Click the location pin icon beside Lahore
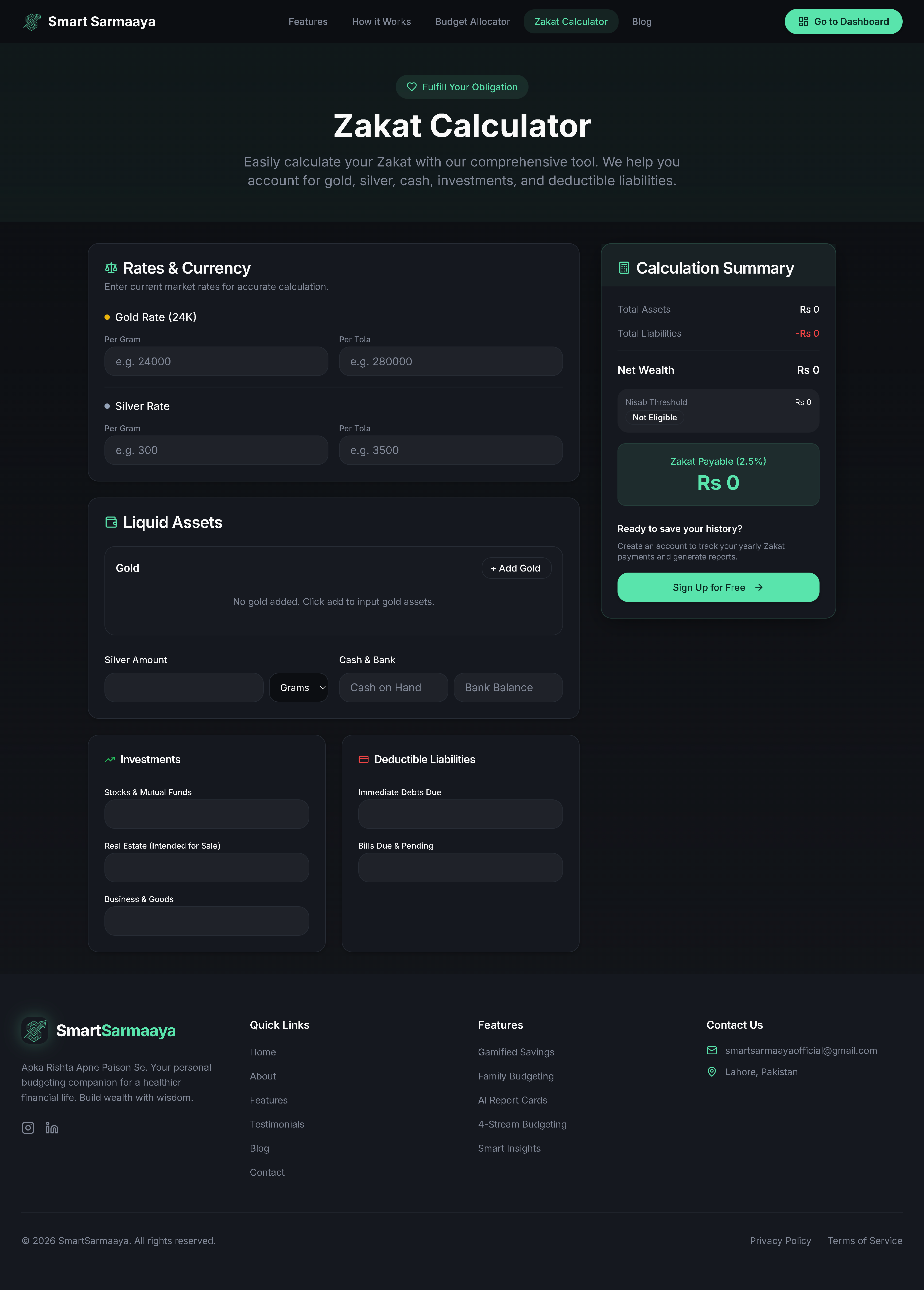Viewport: 924px width, 1290px height. click(x=711, y=1072)
